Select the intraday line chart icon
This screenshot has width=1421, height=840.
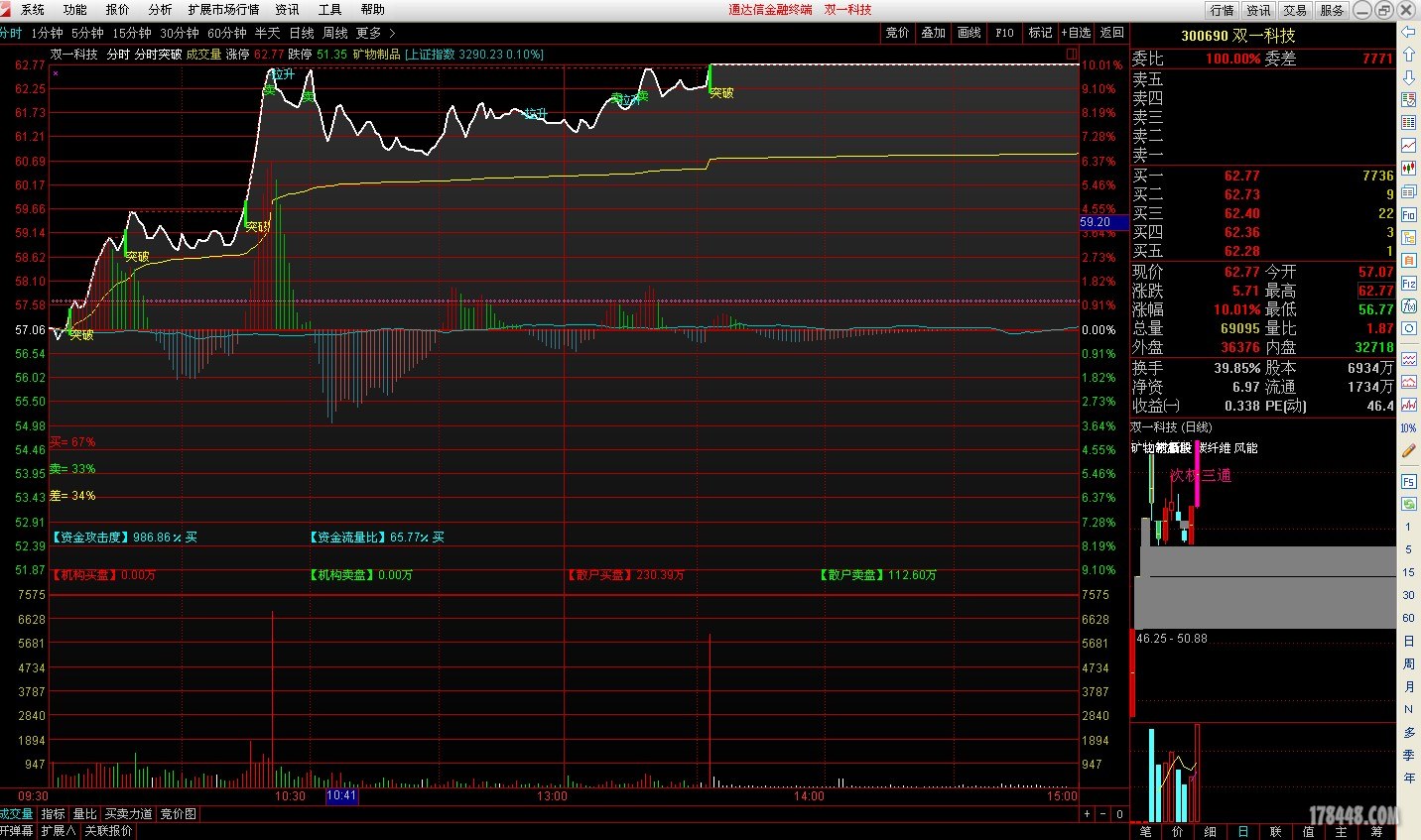1408,146
